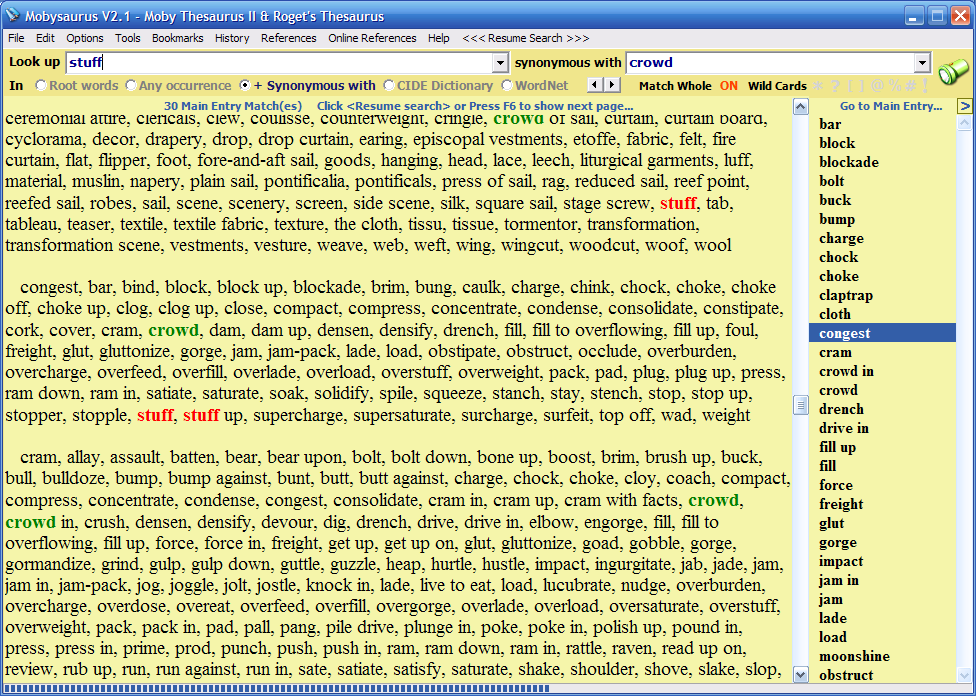Click inside the Look up input containing 'stuff'

[x=280, y=62]
